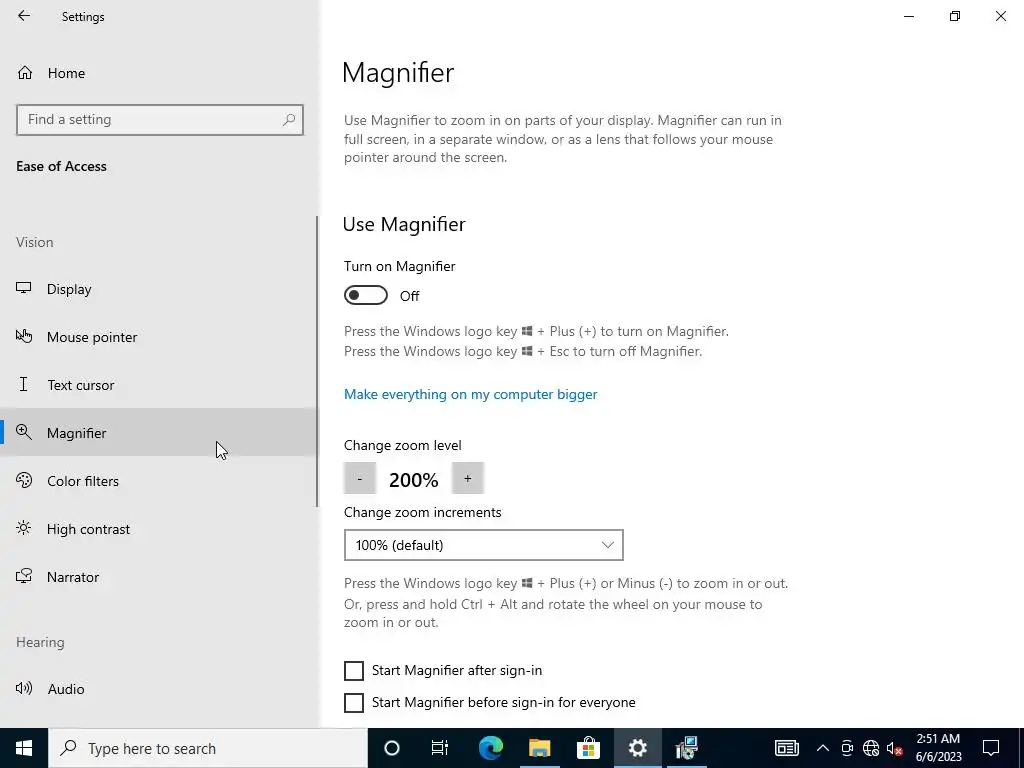Click the Color filters palette icon
Viewport: 1024px width, 768px height.
pos(24,480)
